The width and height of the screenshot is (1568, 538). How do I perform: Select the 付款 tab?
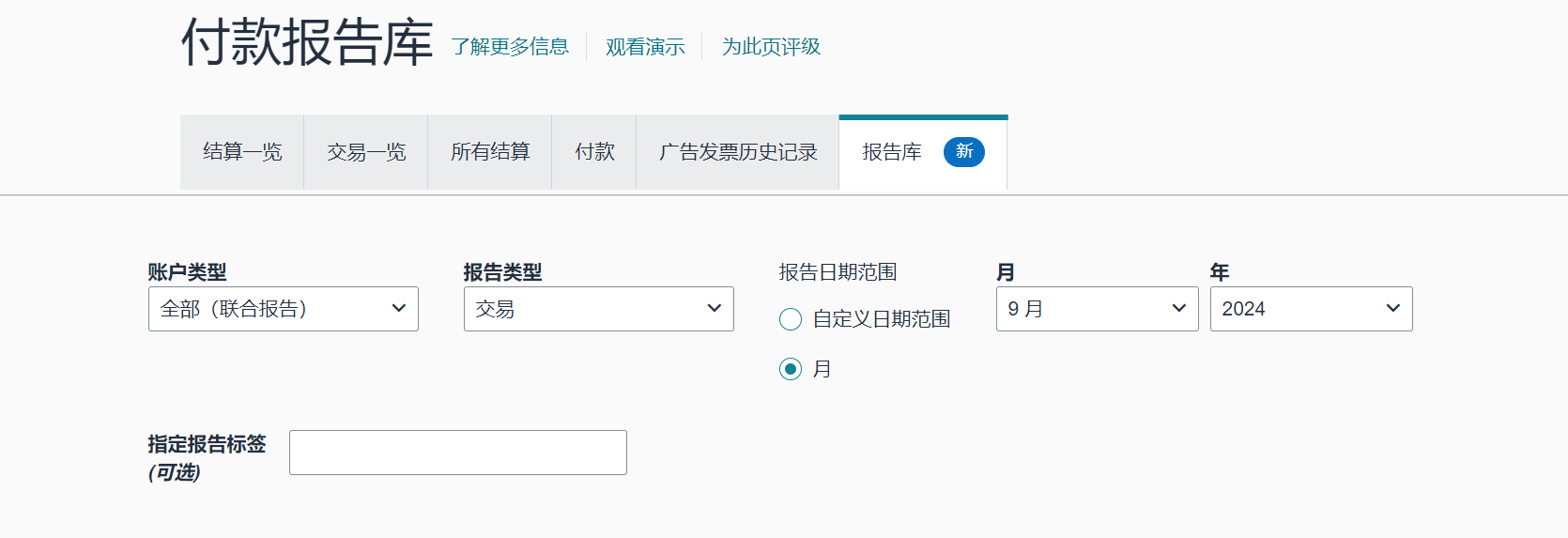(x=594, y=152)
